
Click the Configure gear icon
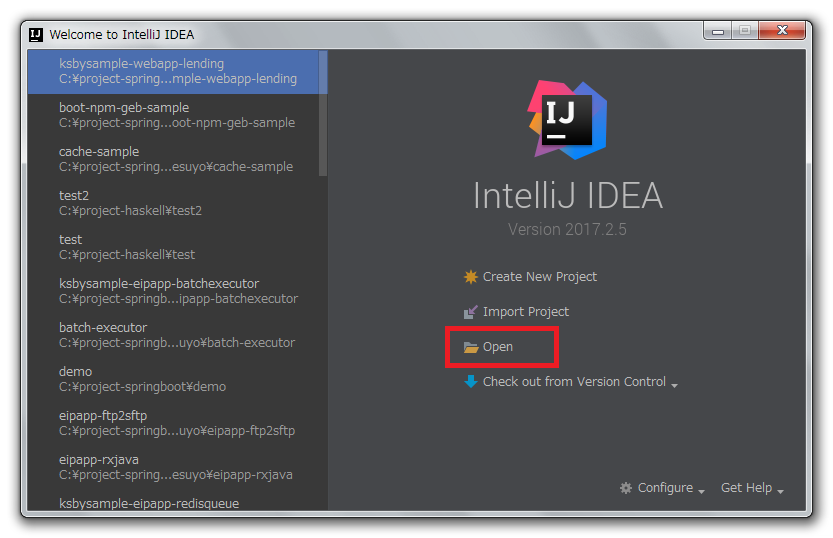tap(626, 488)
